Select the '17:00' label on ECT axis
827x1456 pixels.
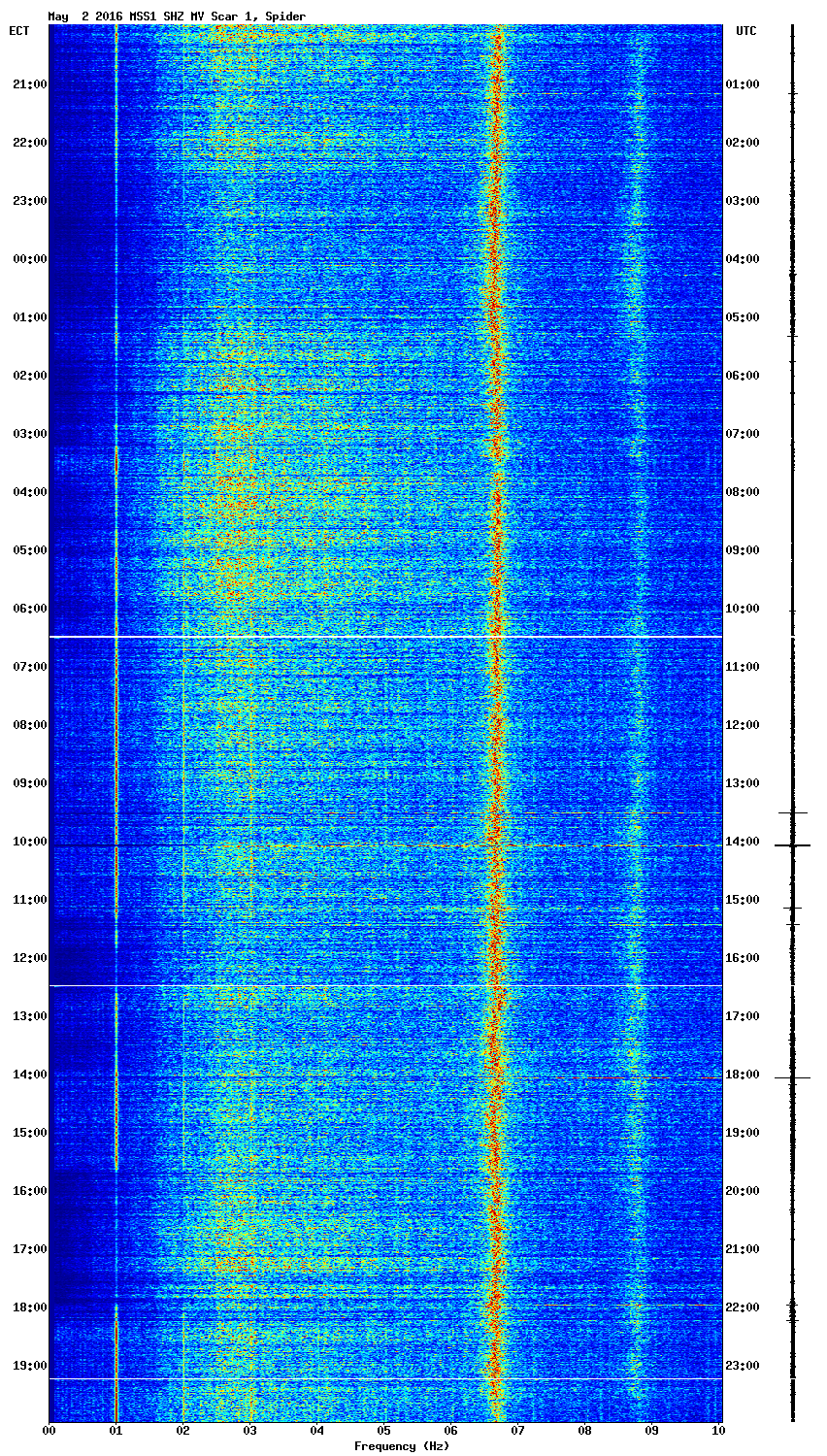[29, 1249]
